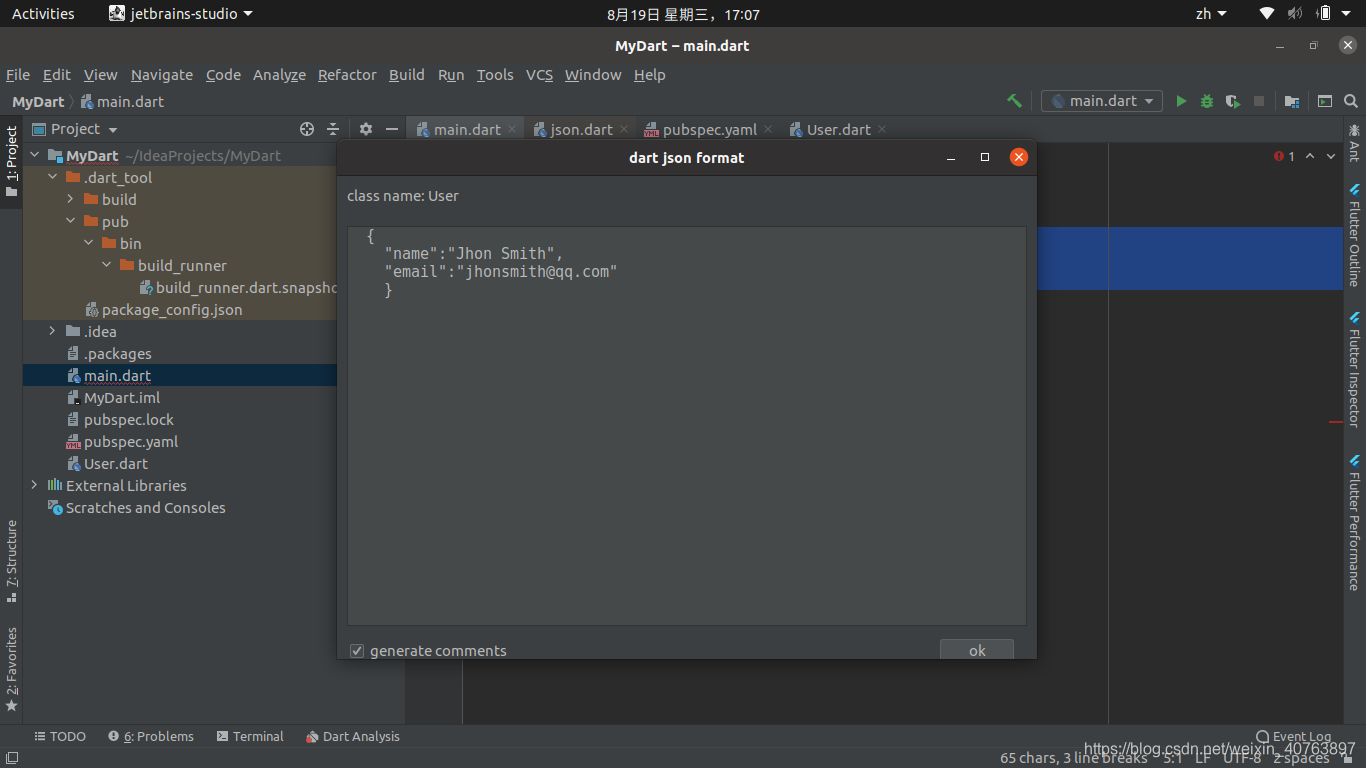This screenshot has height=768, width=1366.
Task: Click the date and time clock
Action: pos(683,14)
